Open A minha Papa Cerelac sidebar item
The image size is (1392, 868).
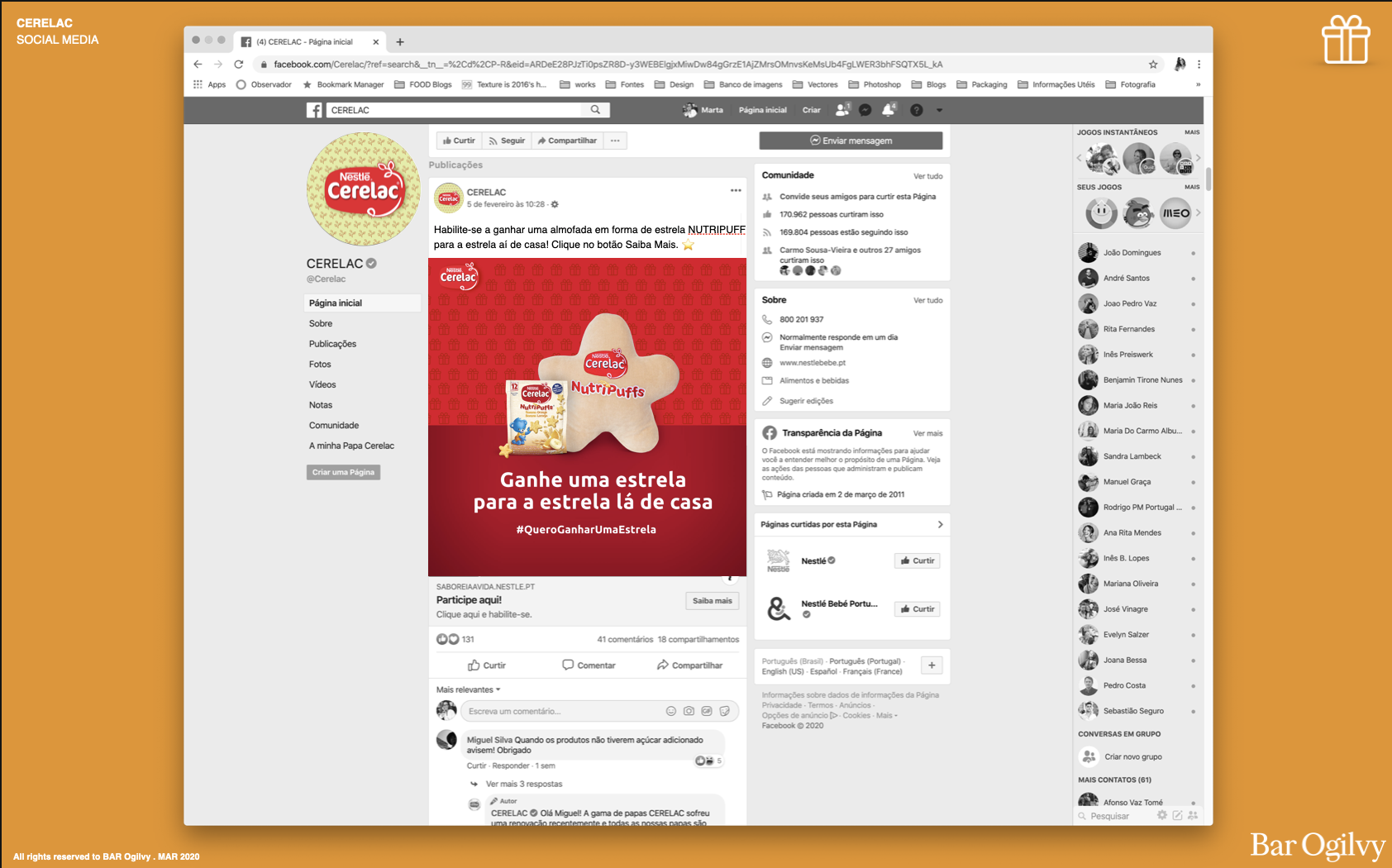pos(351,446)
